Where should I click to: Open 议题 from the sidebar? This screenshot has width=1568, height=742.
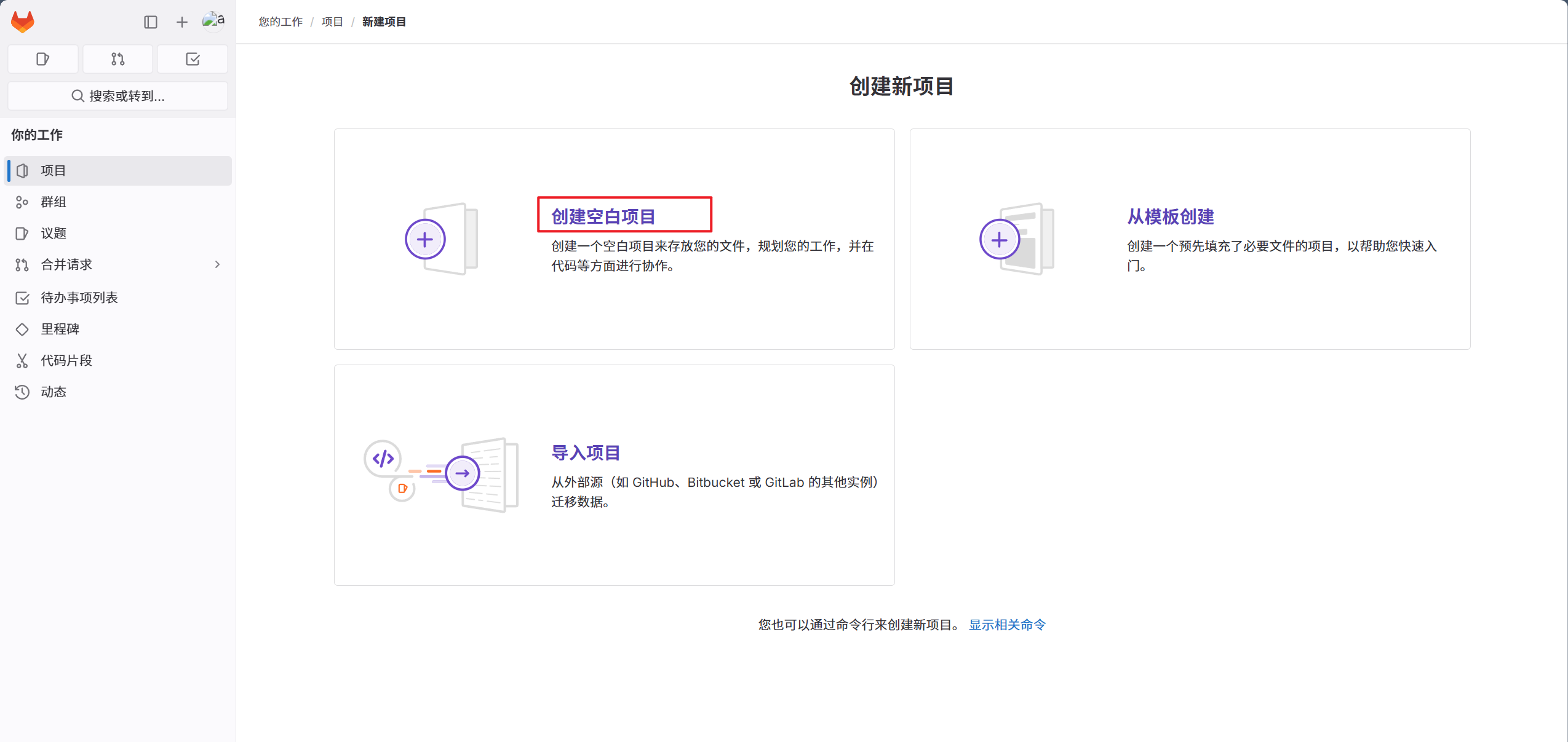[54, 233]
